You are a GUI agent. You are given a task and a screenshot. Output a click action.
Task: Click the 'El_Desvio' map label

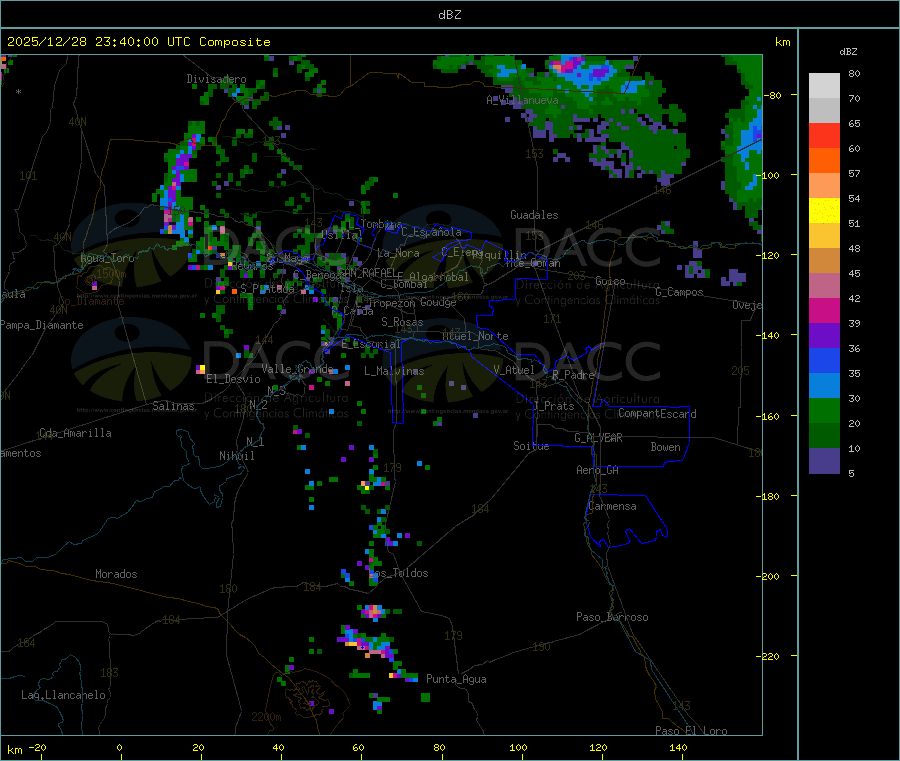(233, 379)
